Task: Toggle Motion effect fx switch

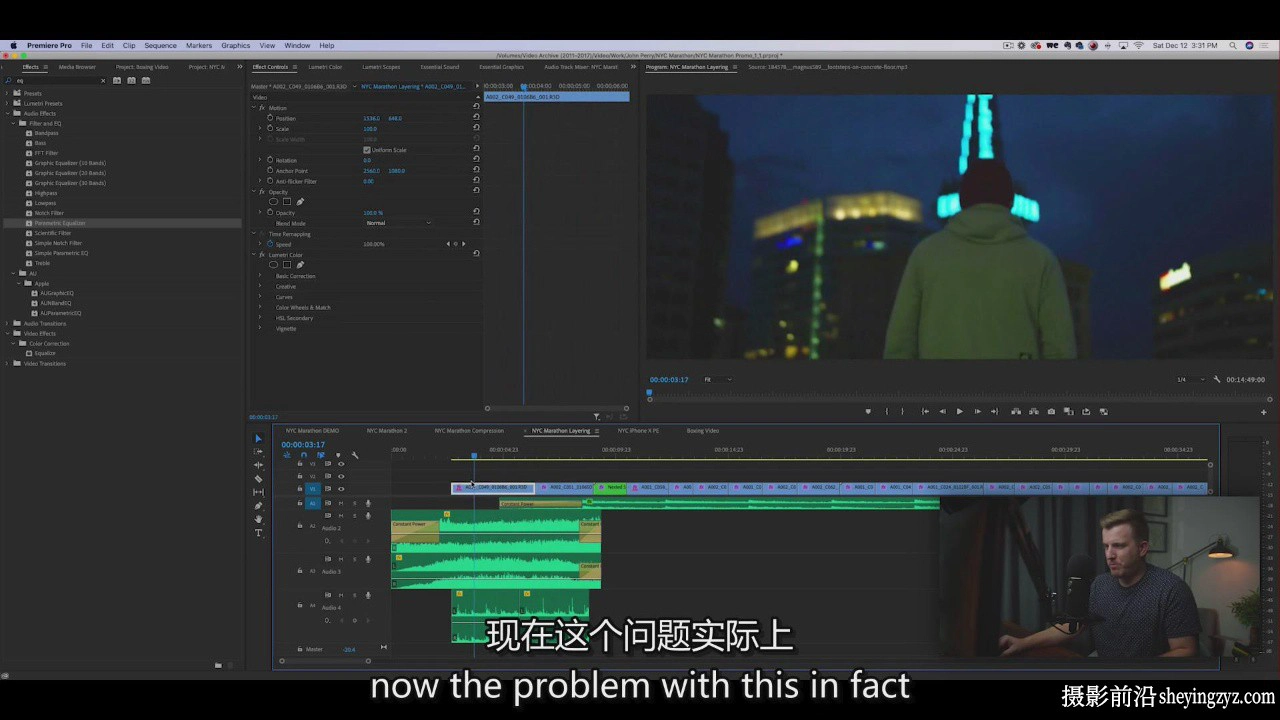Action: pos(262,108)
